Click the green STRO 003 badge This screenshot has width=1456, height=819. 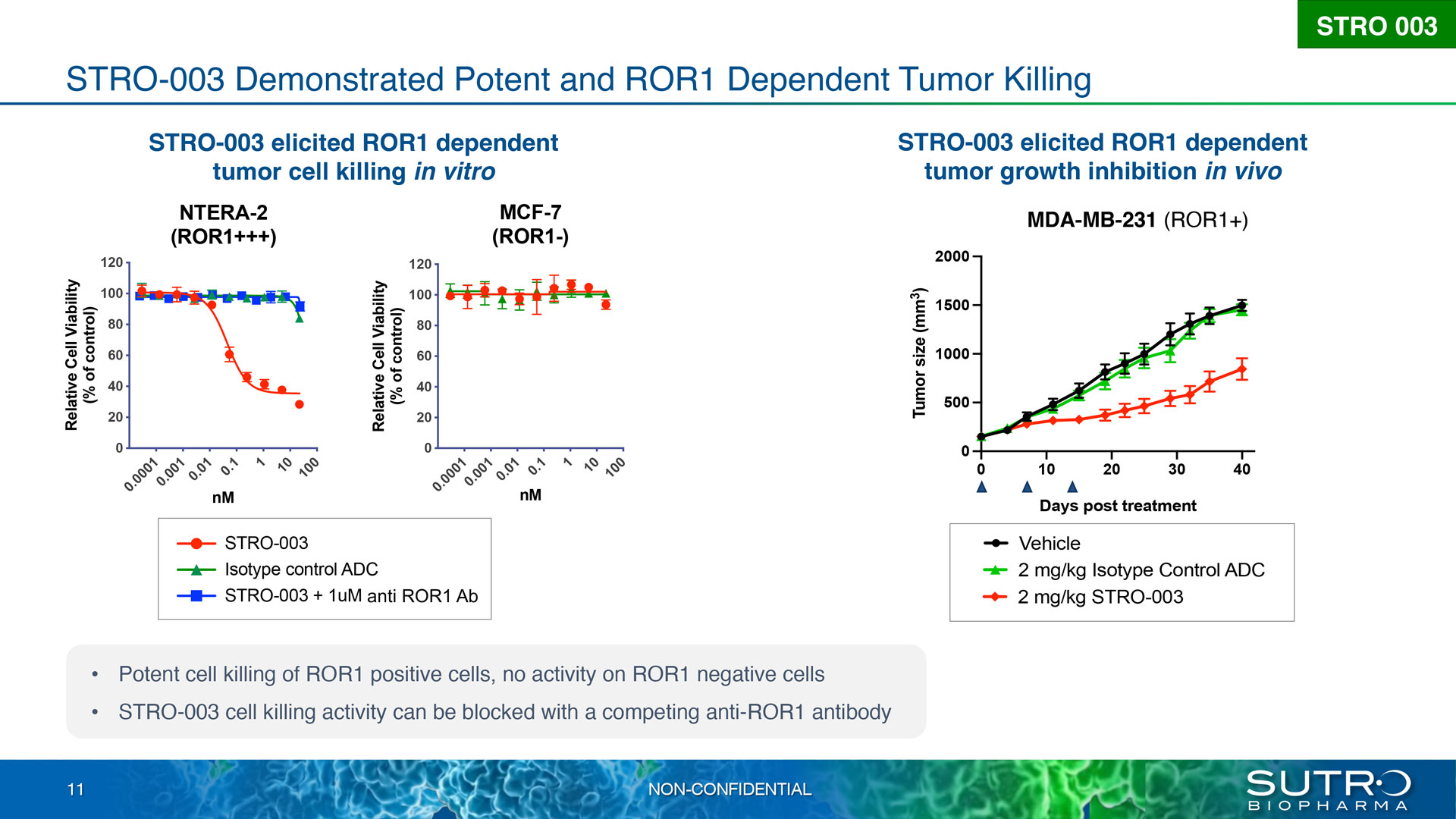click(x=1376, y=24)
